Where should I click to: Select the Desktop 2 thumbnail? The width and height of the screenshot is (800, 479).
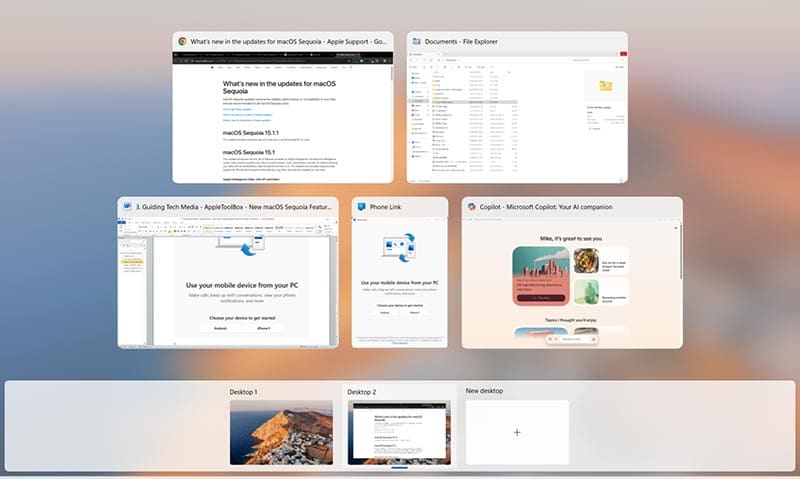[x=399, y=433]
